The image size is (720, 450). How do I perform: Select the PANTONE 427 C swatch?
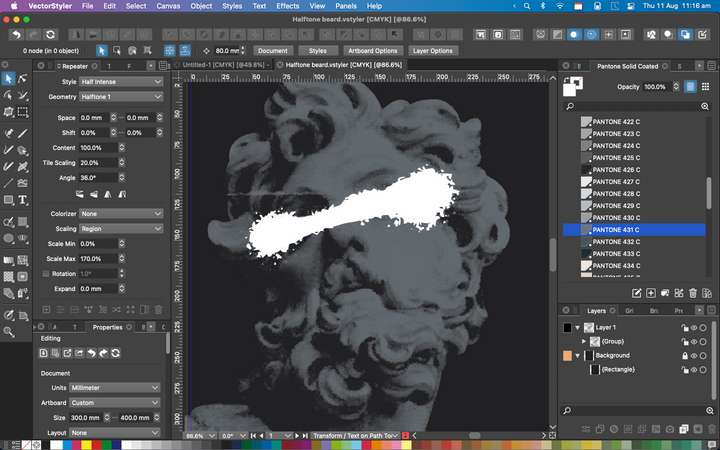615,181
